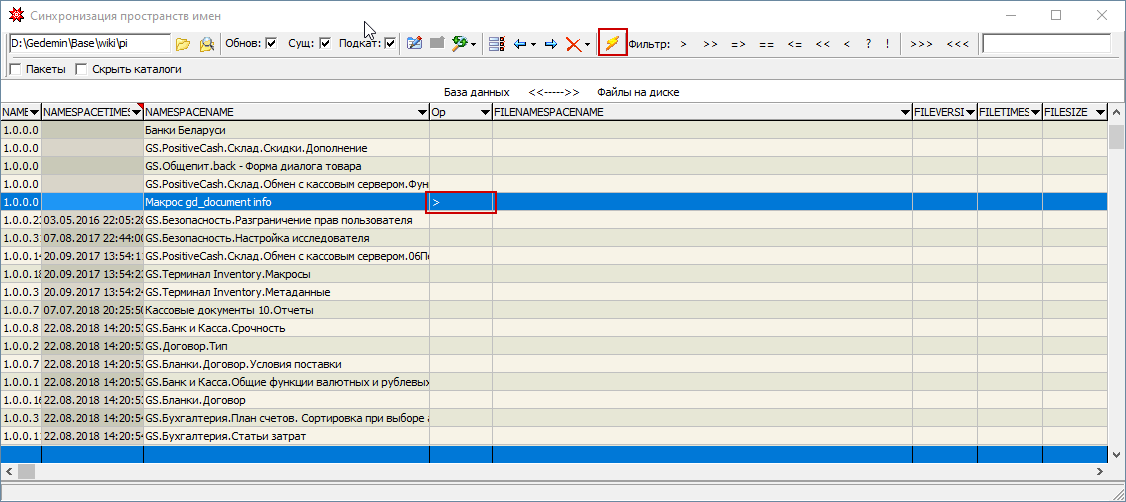Click the vertical scrollbar down arrow
This screenshot has height=502, width=1126.
coord(1117,454)
